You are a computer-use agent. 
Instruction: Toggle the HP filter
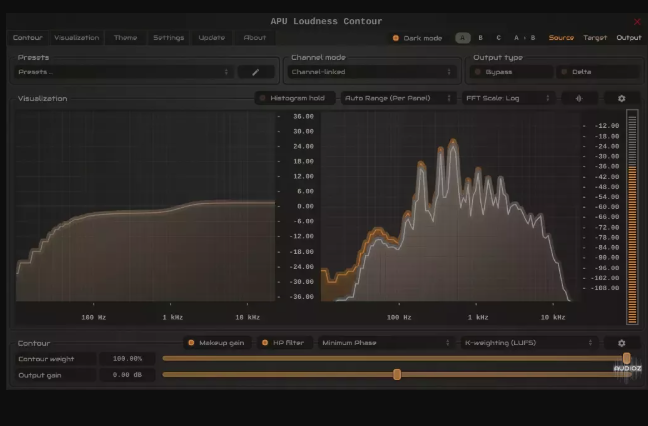282,343
